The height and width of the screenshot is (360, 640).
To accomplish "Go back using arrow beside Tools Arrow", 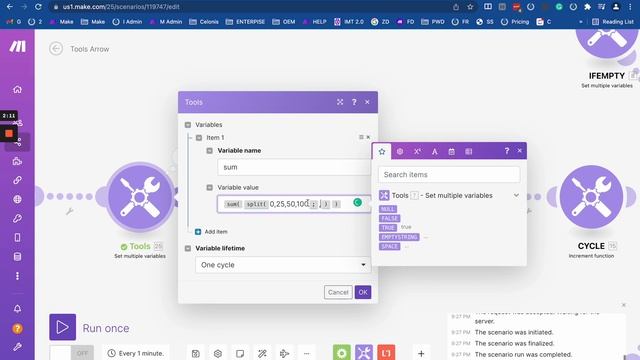I will [56, 49].
